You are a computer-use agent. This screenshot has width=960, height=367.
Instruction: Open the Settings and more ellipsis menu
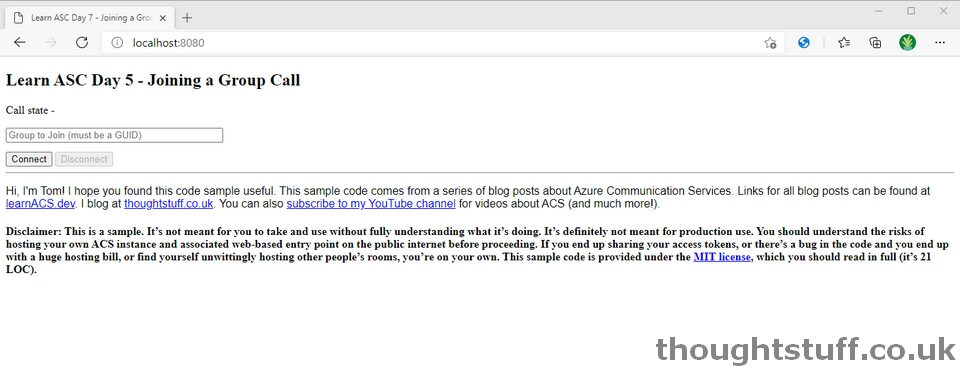[940, 42]
